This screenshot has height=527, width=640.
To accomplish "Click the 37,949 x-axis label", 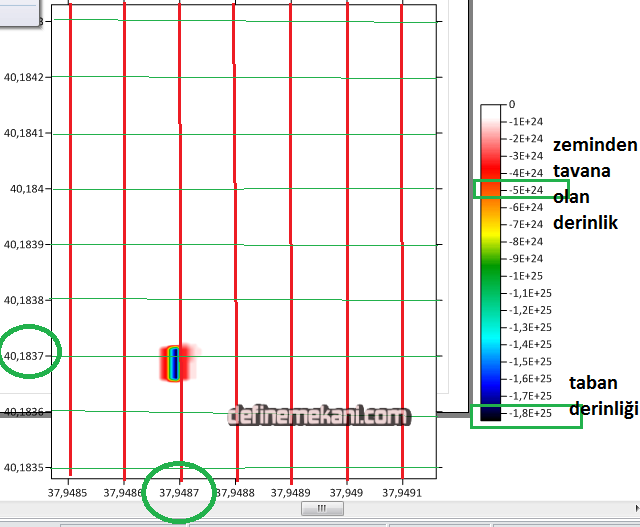I will point(346,492).
